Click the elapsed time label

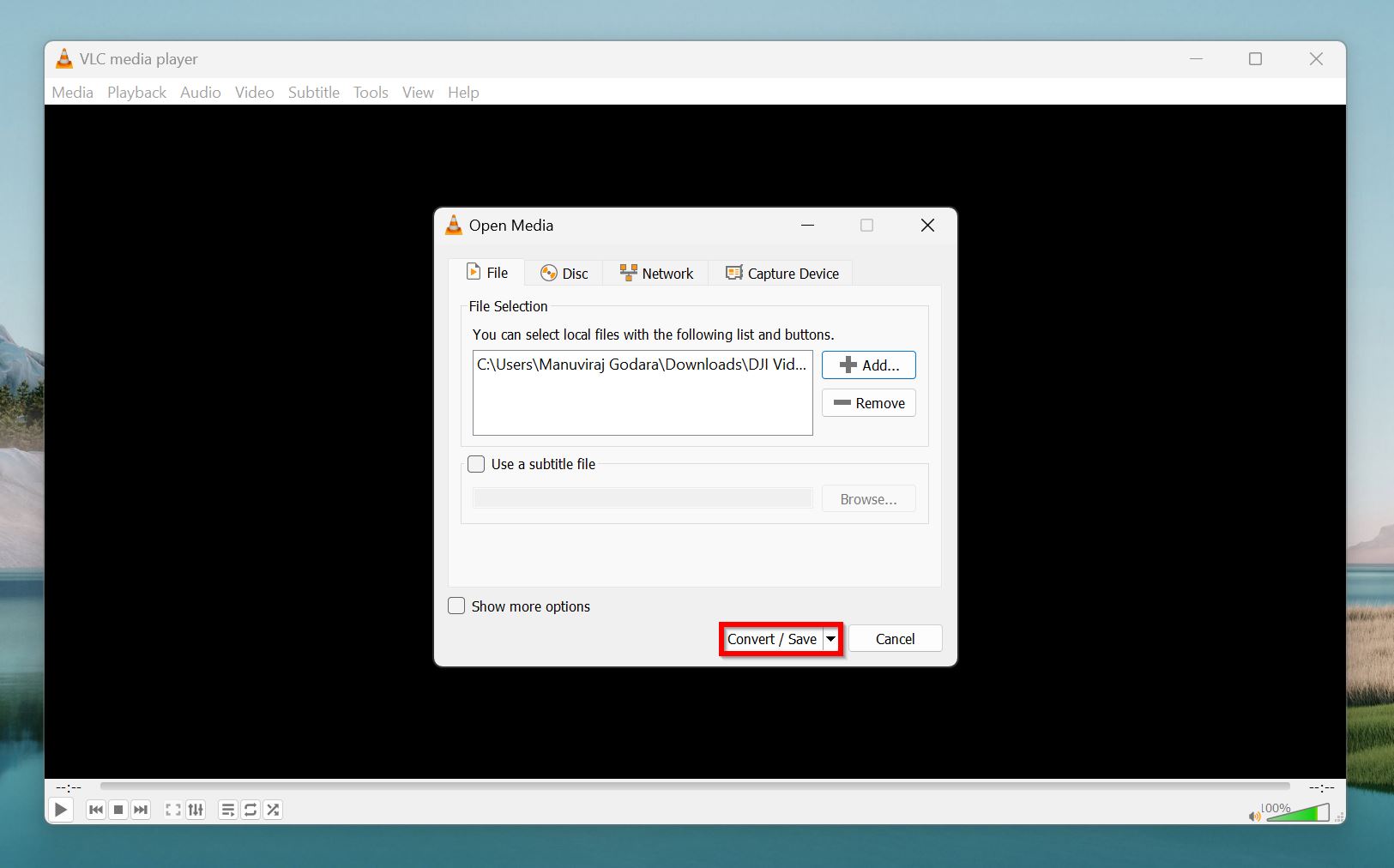pyautogui.click(x=69, y=787)
